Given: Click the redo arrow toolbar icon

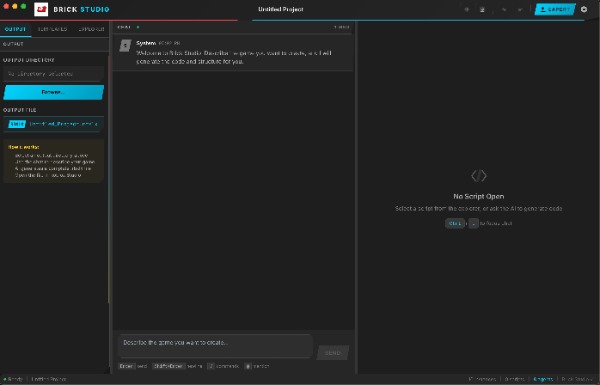Looking at the screenshot, I should [x=520, y=9].
